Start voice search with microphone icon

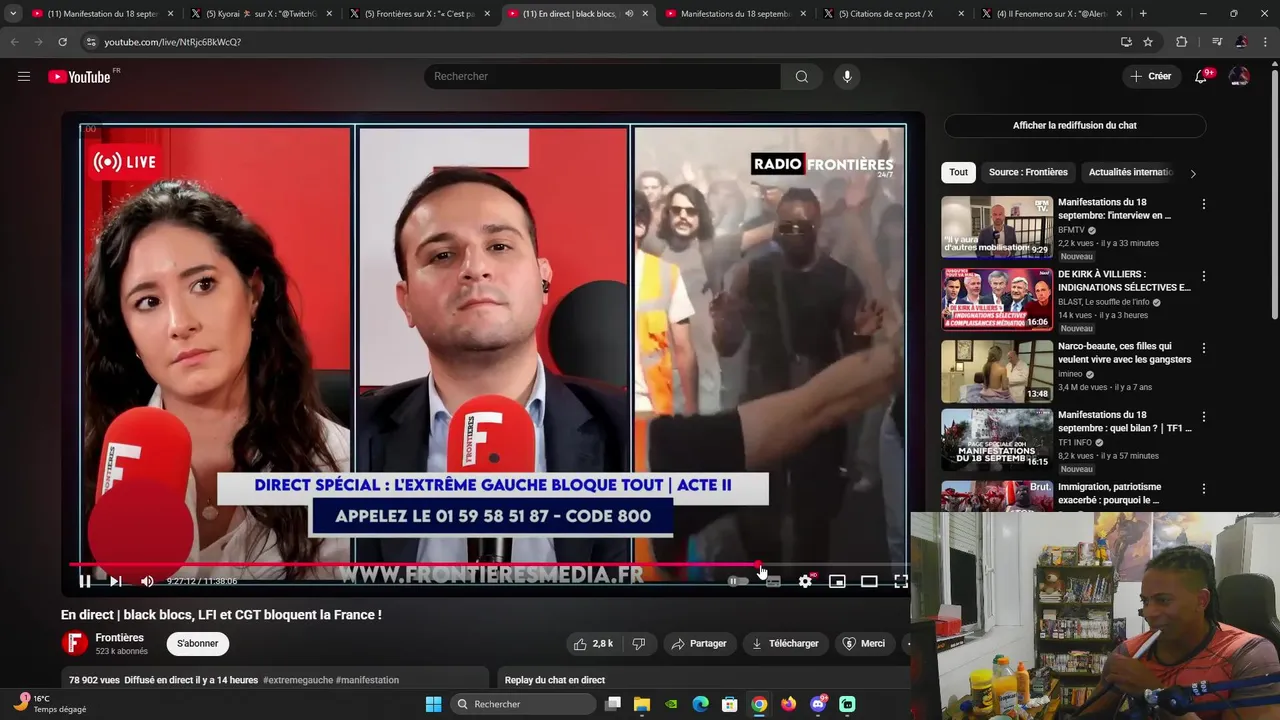(847, 76)
